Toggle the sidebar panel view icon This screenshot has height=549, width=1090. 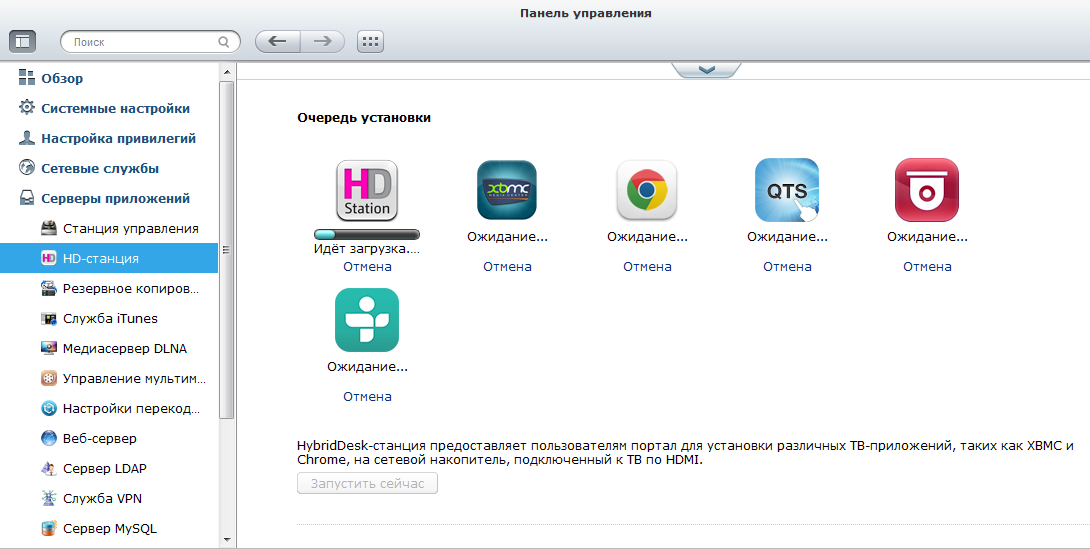[22, 42]
